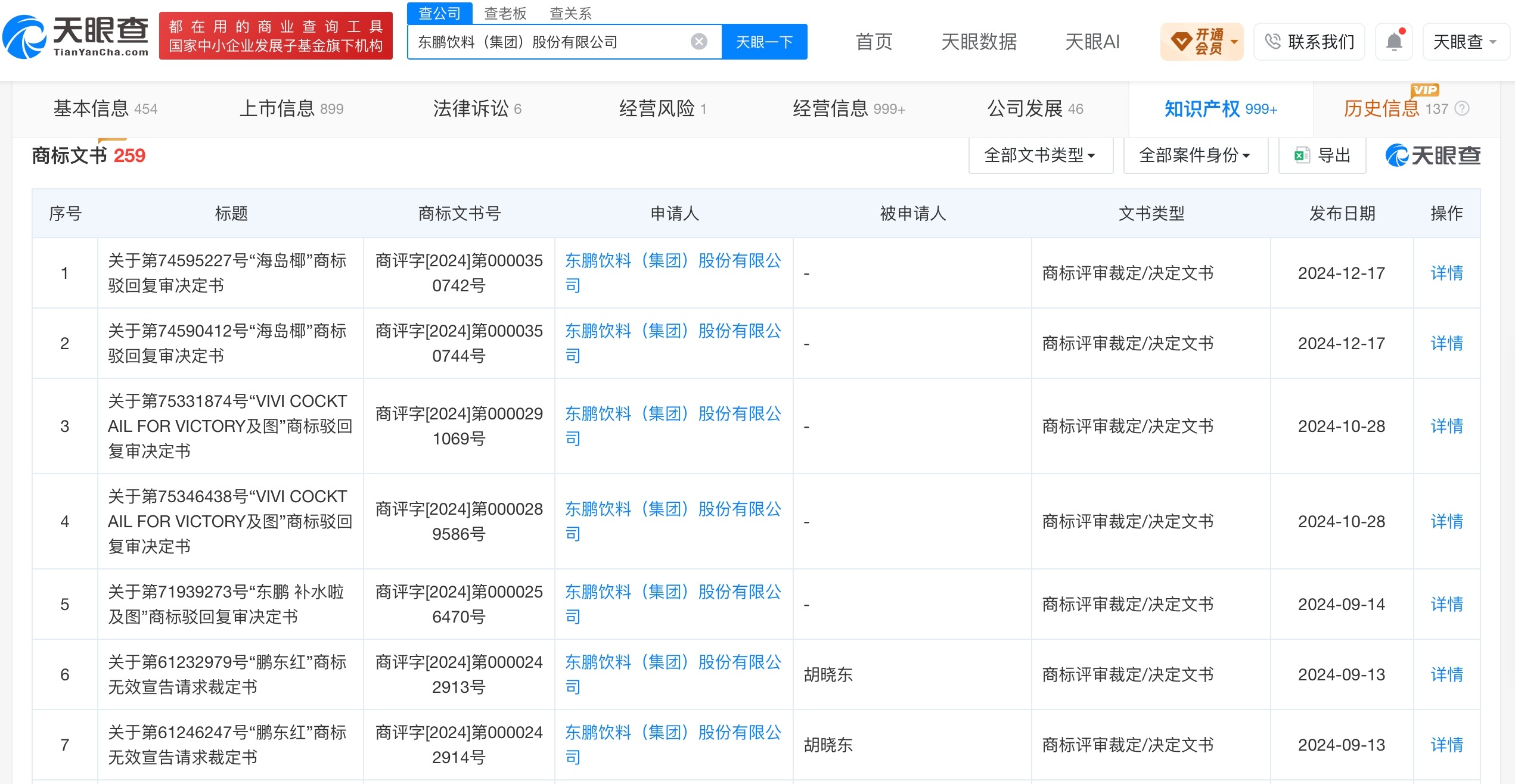
Task: Open 基本信息 tab
Action: [x=105, y=108]
